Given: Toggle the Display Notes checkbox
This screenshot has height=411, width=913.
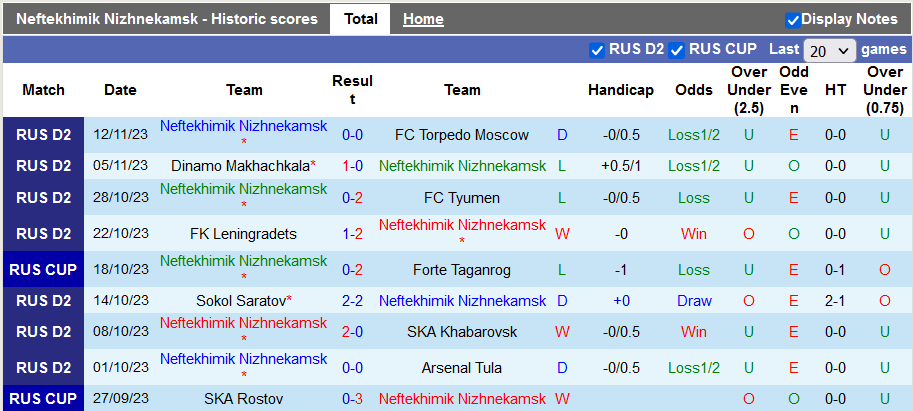Looking at the screenshot, I should point(793,20).
